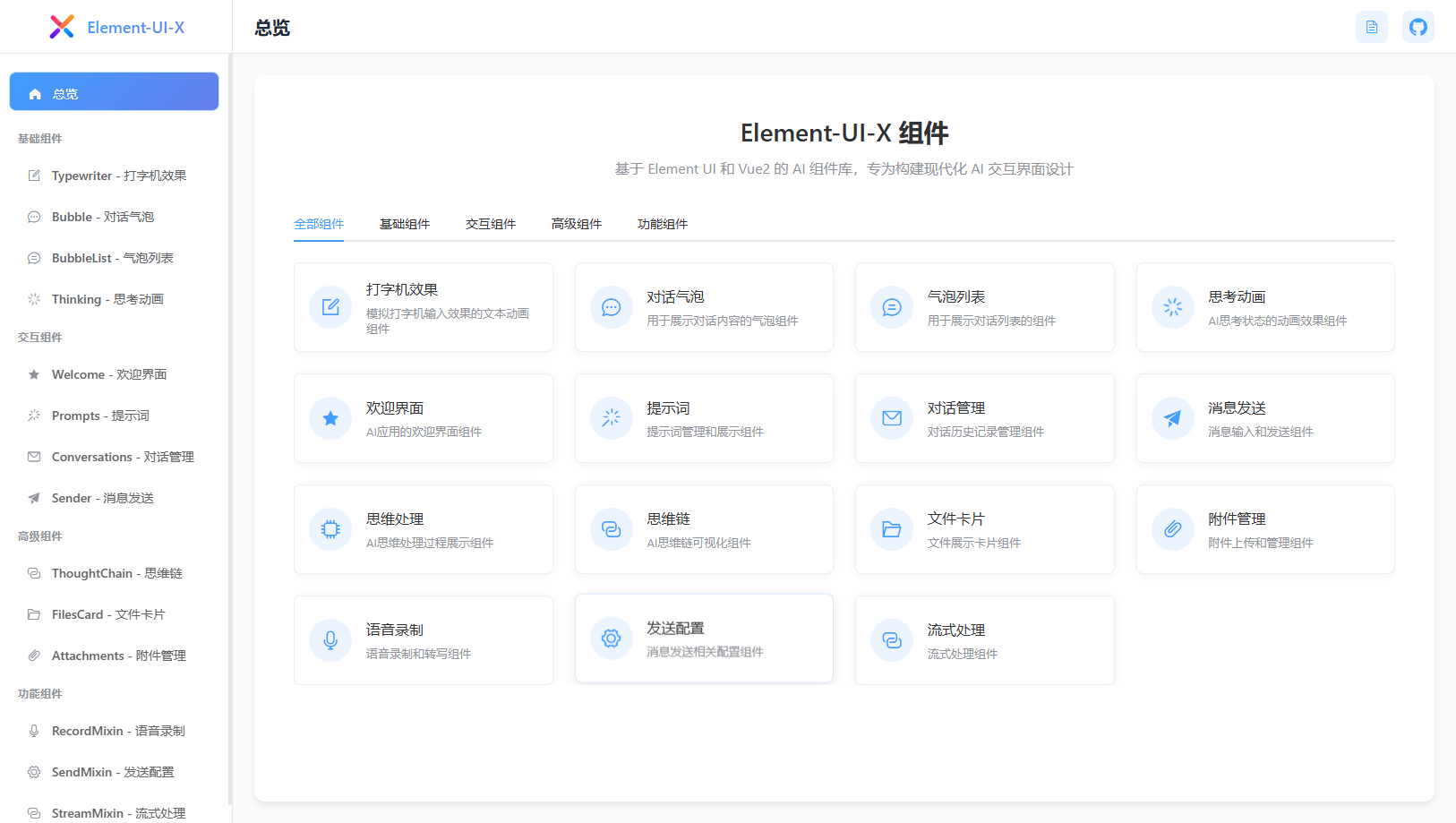Switch to the 全部组件 tab

point(319,224)
